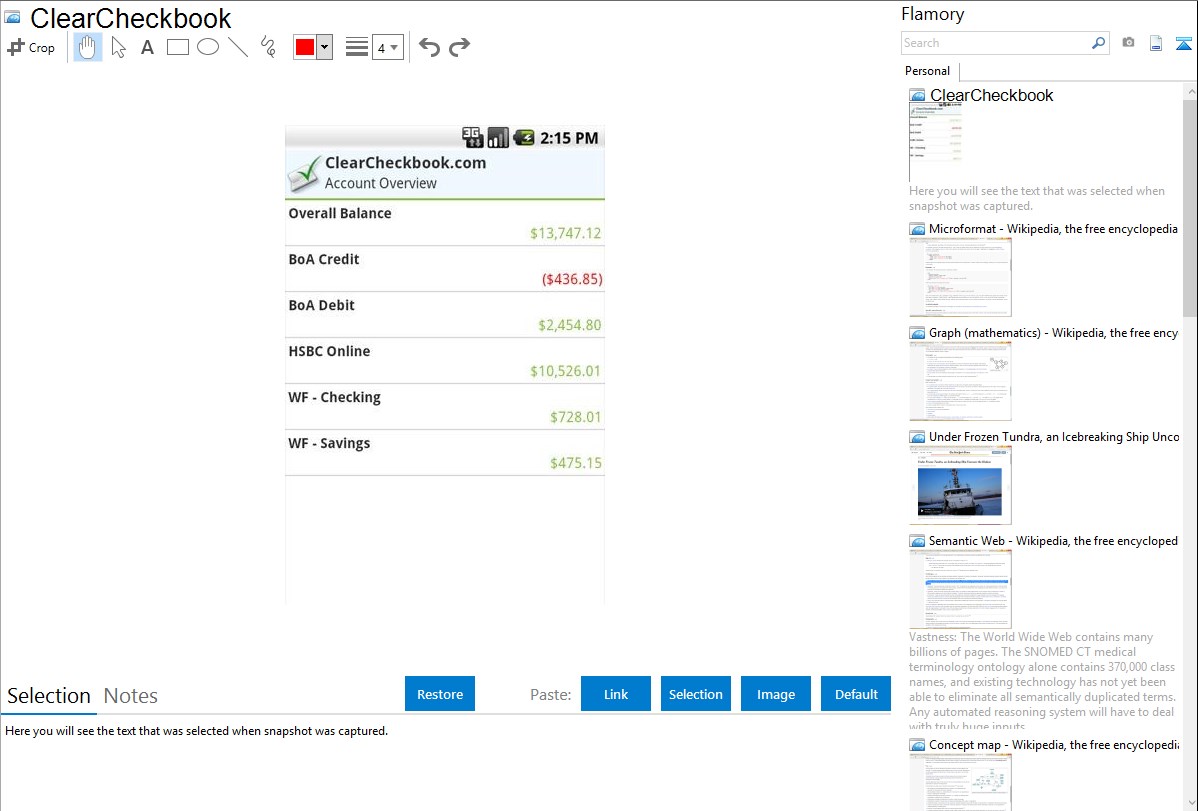Pick the ellipse drawing tool
1198x811 pixels.
click(208, 47)
